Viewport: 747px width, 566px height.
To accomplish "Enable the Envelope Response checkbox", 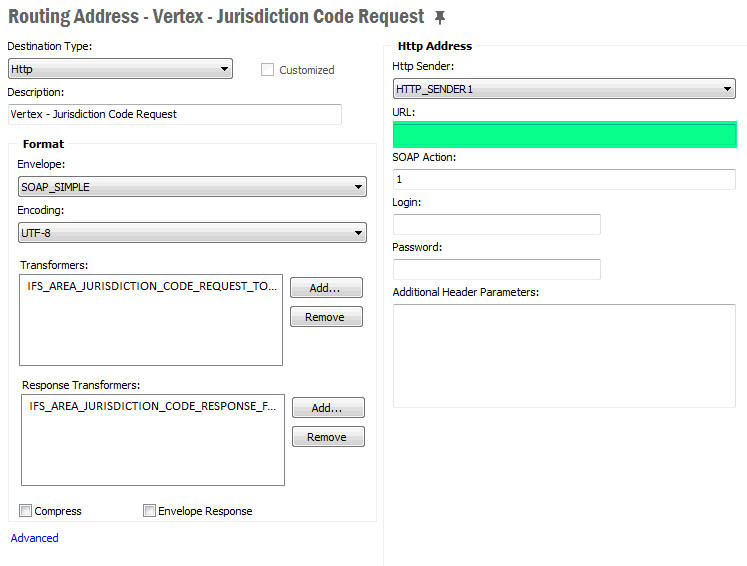I will 150,511.
